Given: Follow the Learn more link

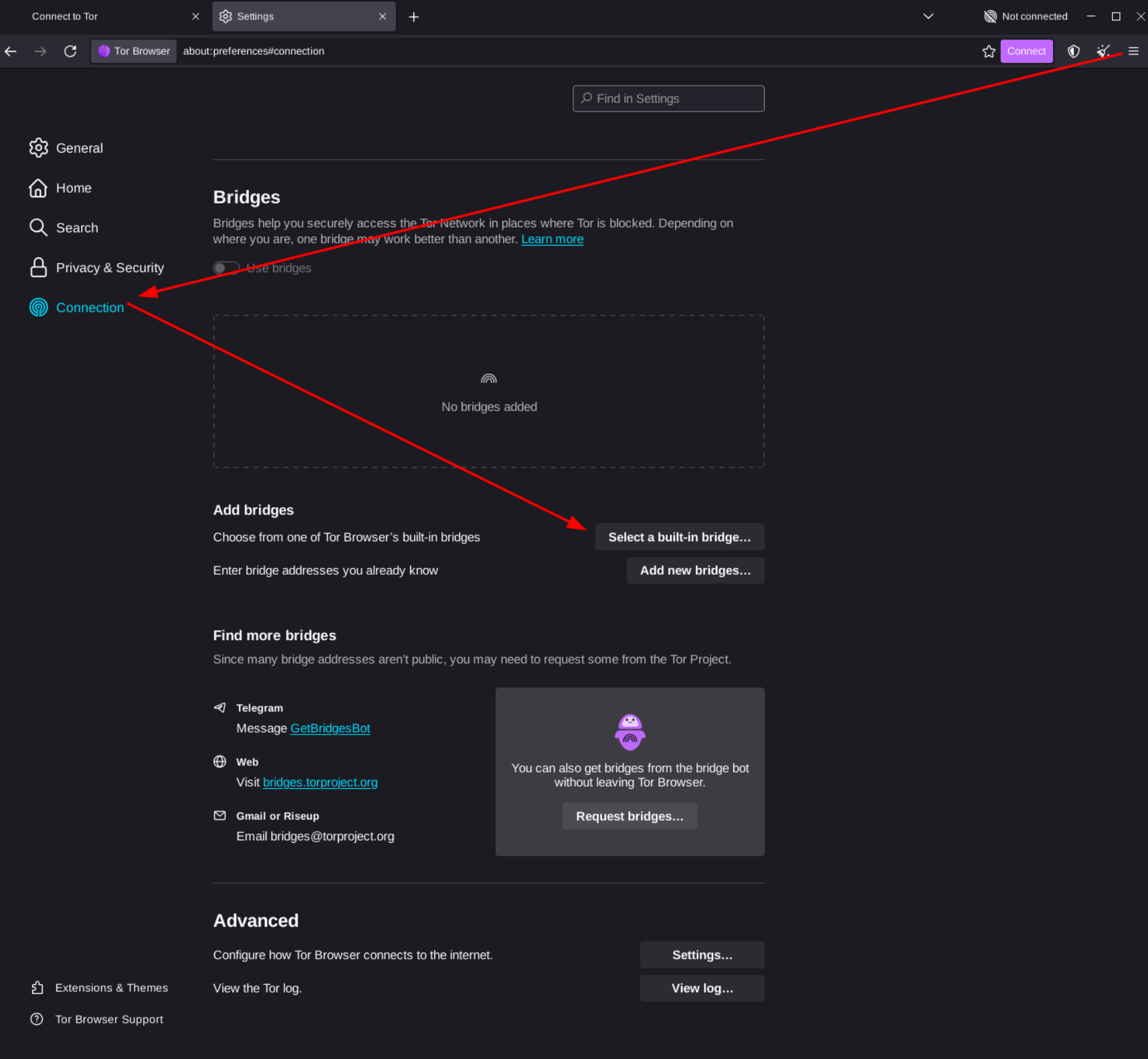Looking at the screenshot, I should coord(552,239).
